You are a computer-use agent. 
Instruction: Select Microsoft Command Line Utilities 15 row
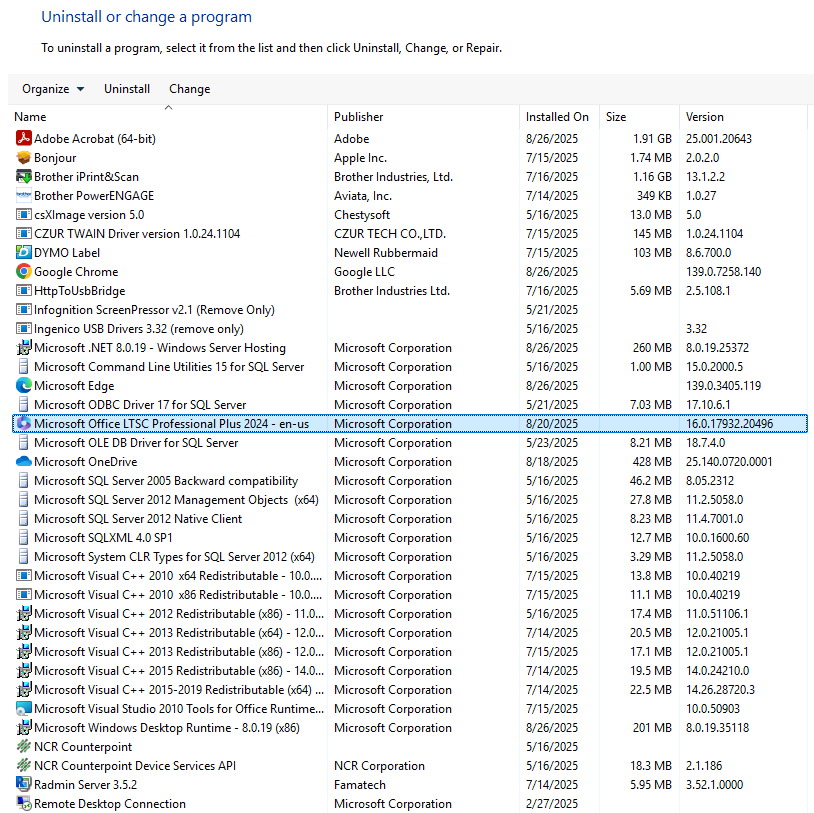point(410,367)
